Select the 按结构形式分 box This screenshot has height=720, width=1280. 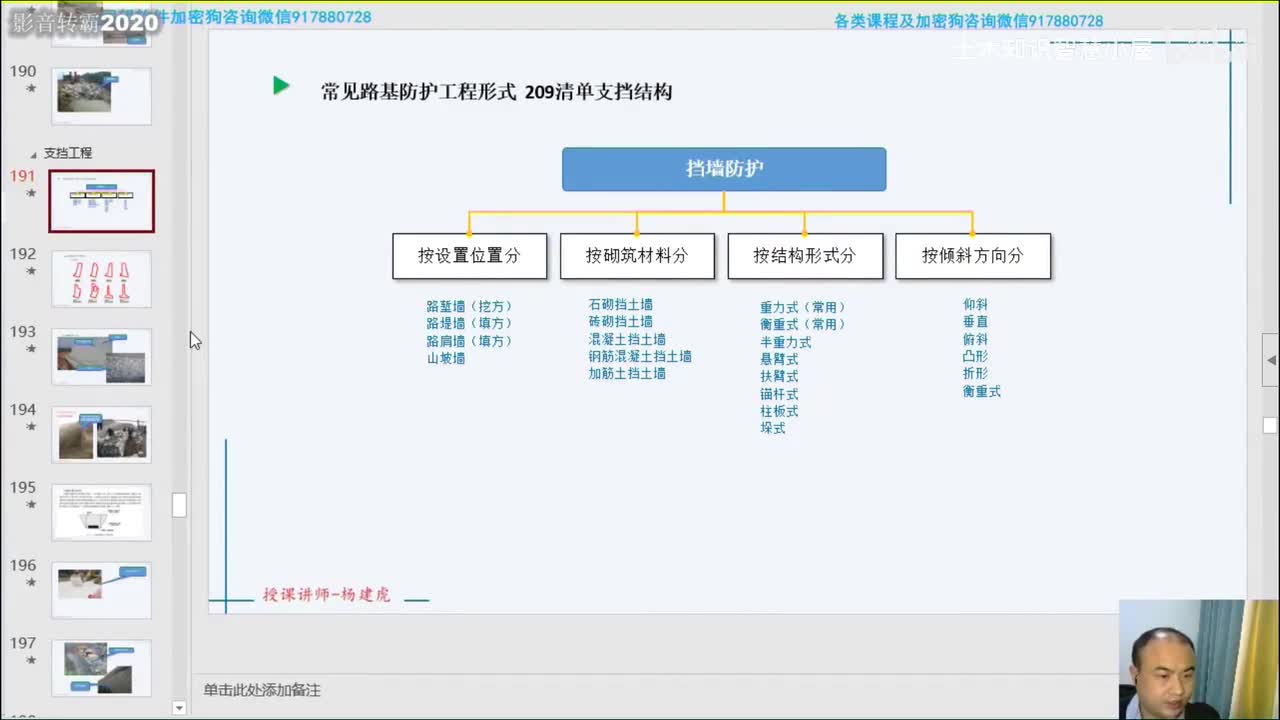point(805,256)
